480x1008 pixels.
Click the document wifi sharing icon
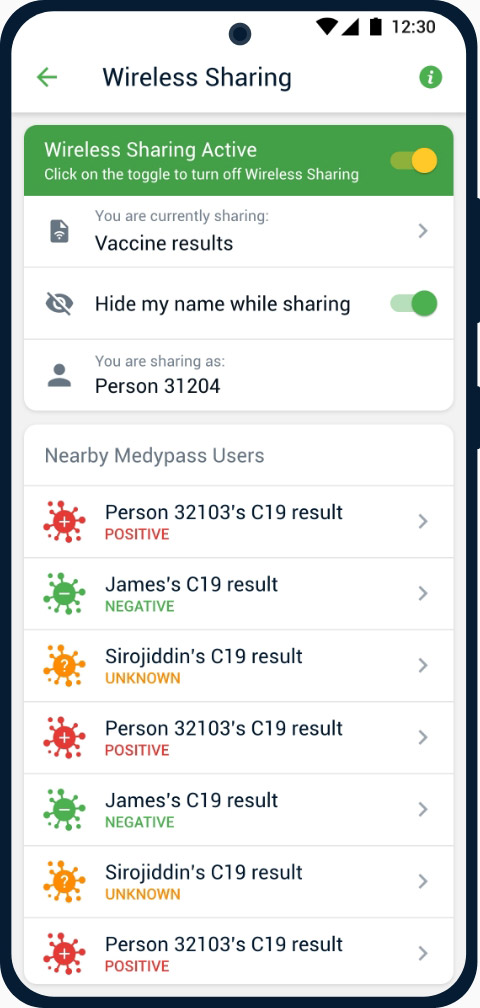pyautogui.click(x=60, y=231)
